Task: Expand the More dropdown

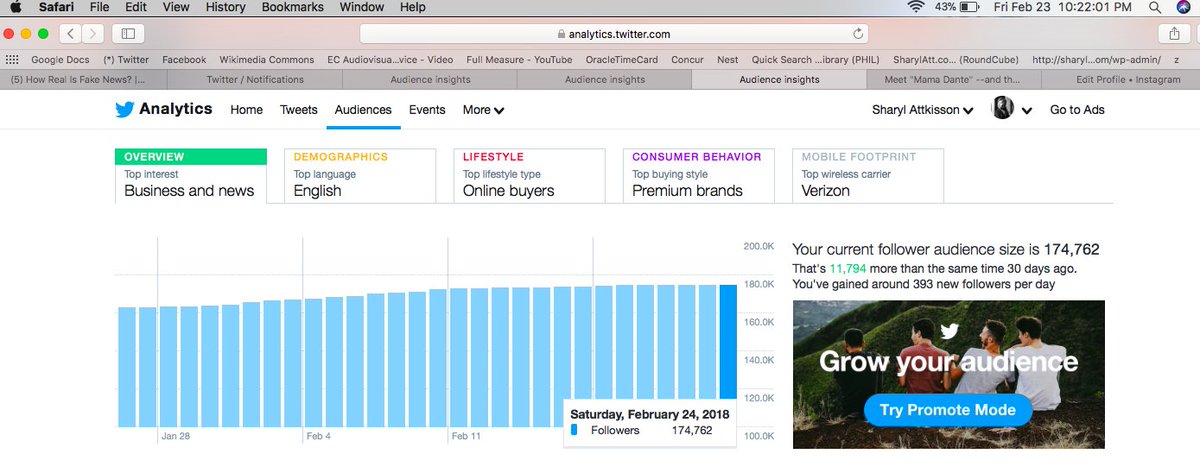Action: [x=483, y=110]
